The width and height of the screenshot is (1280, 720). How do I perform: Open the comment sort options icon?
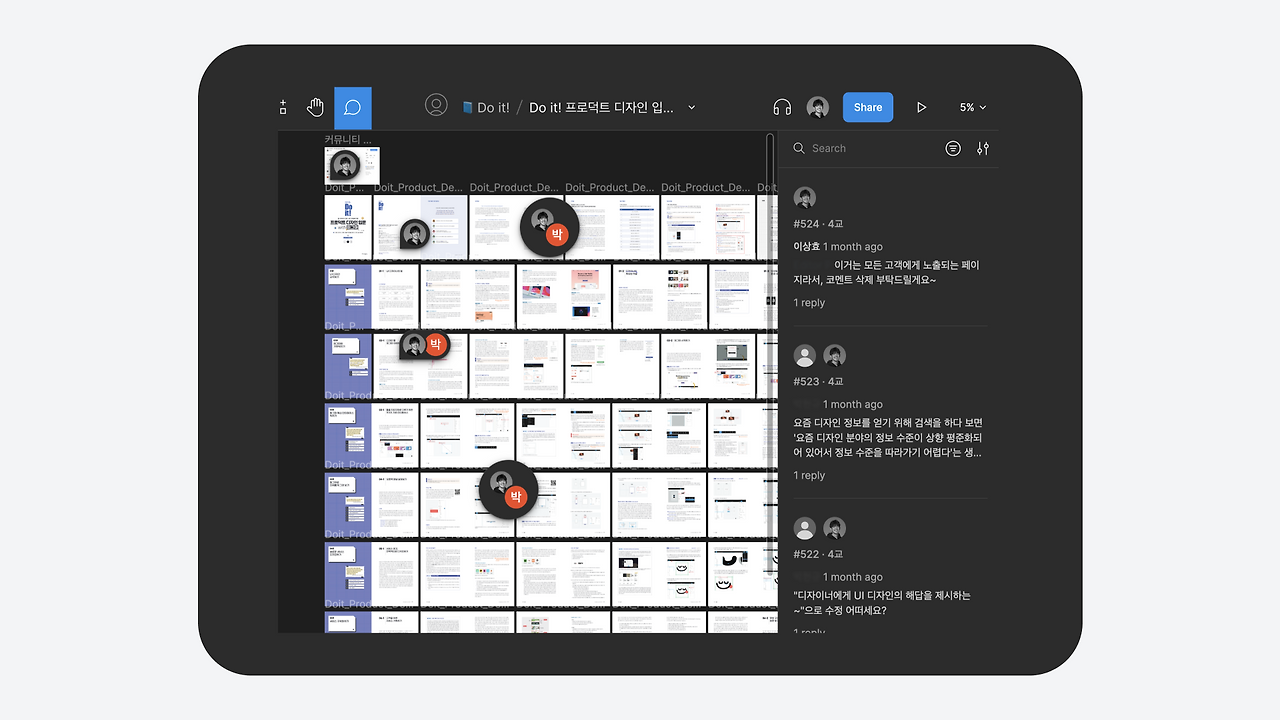point(953,148)
